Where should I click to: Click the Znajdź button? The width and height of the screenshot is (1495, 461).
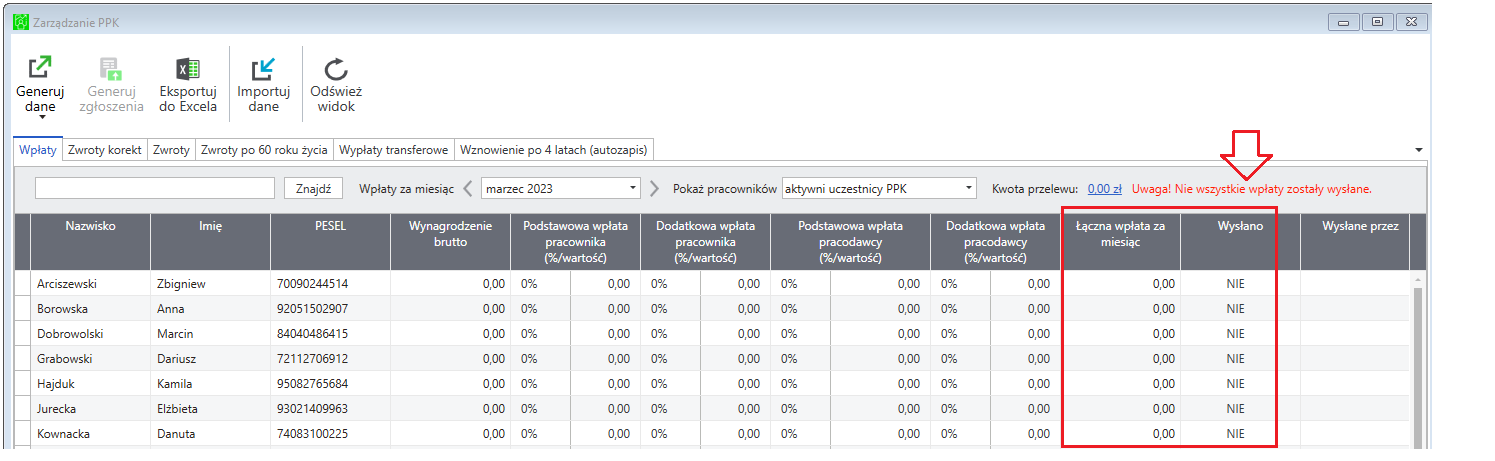314,188
